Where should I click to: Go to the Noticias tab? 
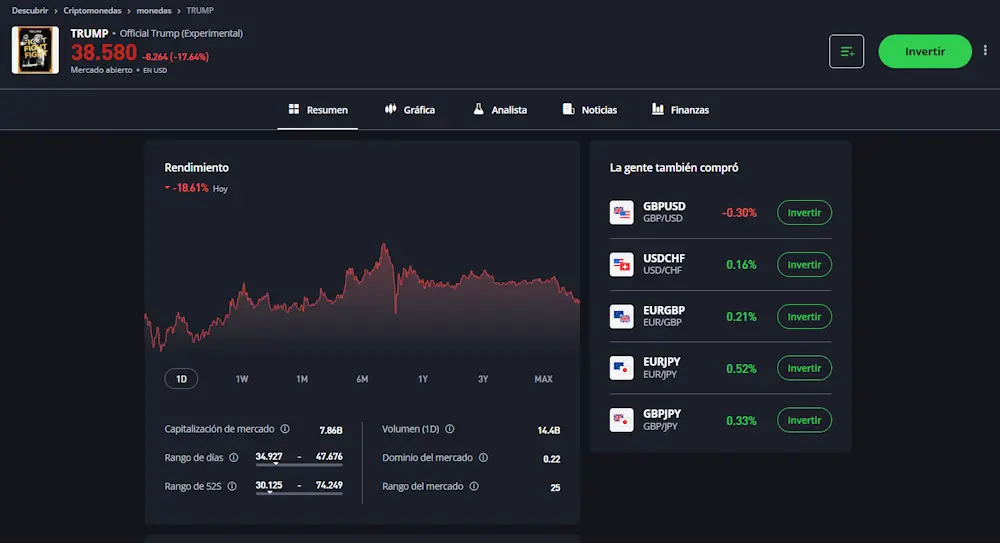click(x=590, y=110)
